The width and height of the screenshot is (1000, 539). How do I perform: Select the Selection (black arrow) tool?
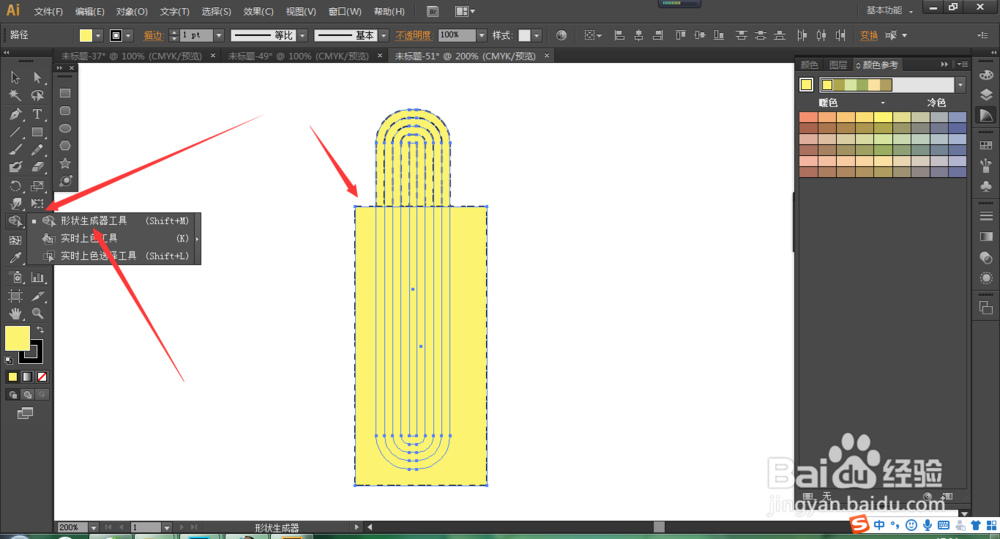15,77
